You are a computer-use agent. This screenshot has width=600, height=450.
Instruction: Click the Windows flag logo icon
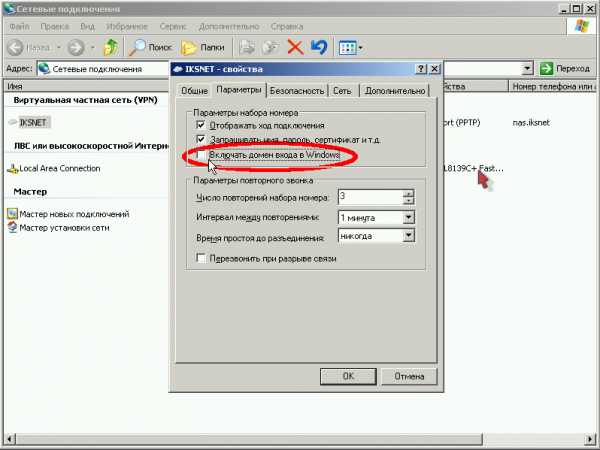pos(582,26)
